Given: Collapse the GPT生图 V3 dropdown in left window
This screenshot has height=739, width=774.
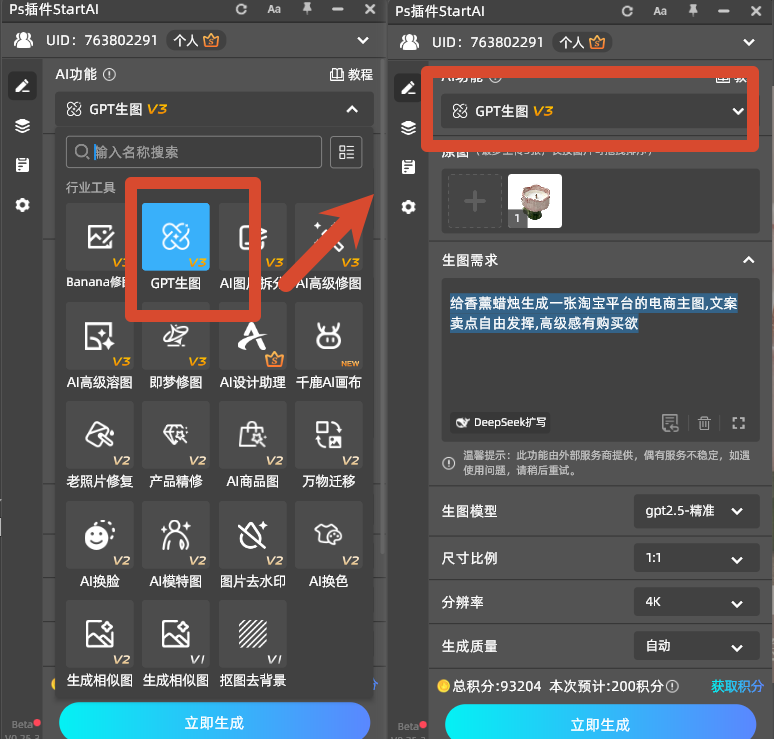Looking at the screenshot, I should pyautogui.click(x=352, y=109).
